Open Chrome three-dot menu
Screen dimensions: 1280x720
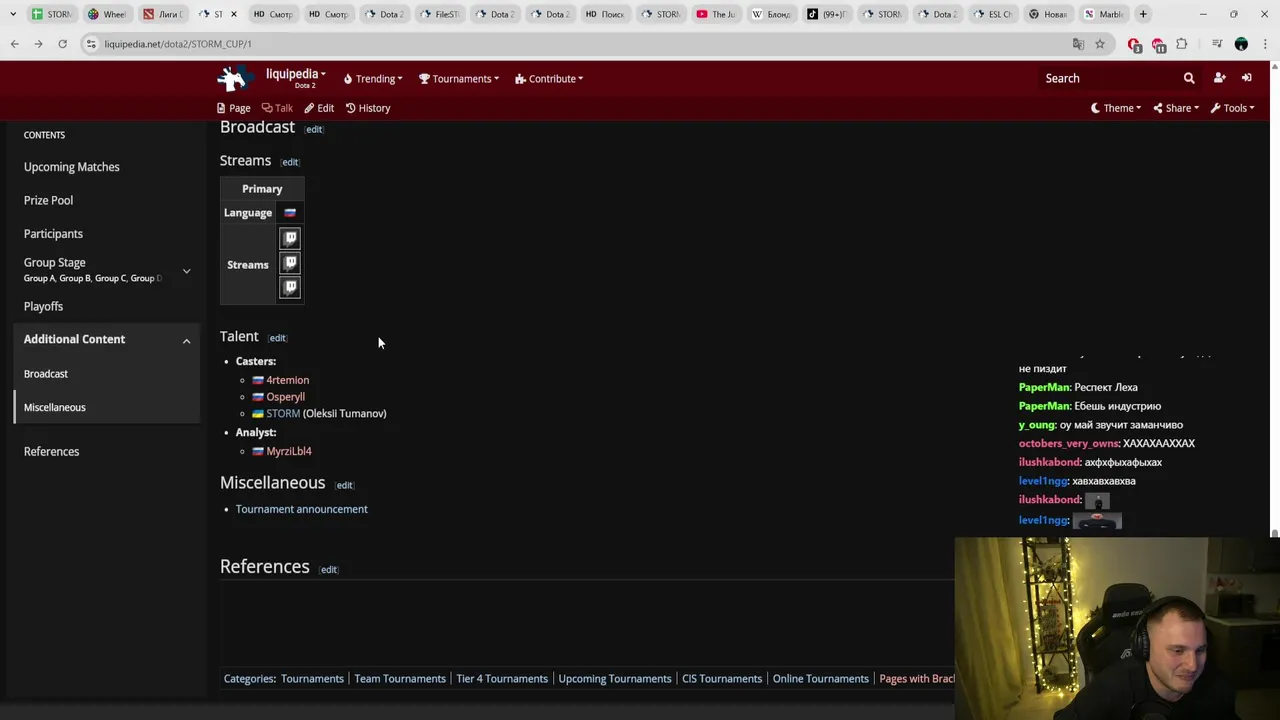[1265, 44]
